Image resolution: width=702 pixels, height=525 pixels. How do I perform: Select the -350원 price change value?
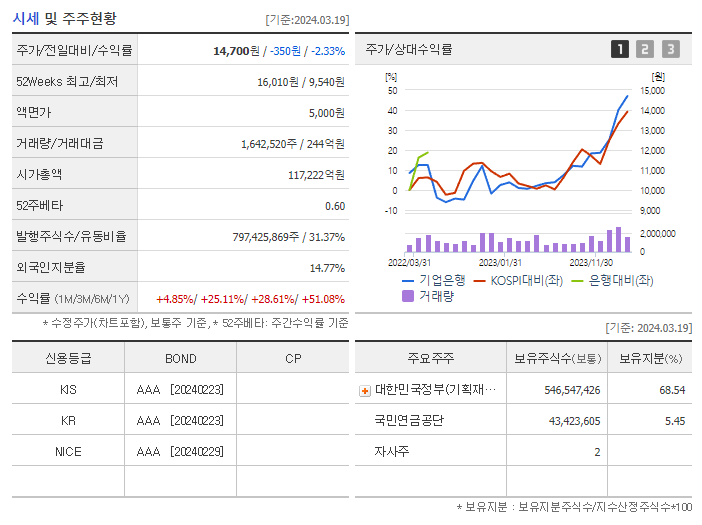pyautogui.click(x=285, y=51)
